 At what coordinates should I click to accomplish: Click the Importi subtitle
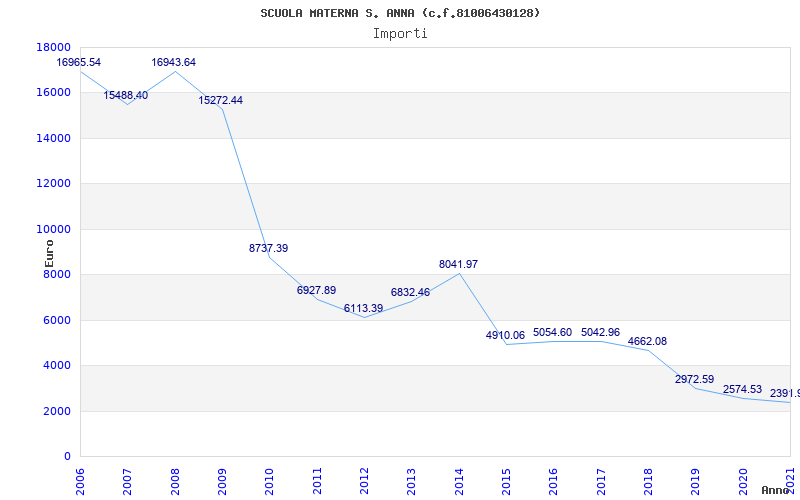coord(400,34)
